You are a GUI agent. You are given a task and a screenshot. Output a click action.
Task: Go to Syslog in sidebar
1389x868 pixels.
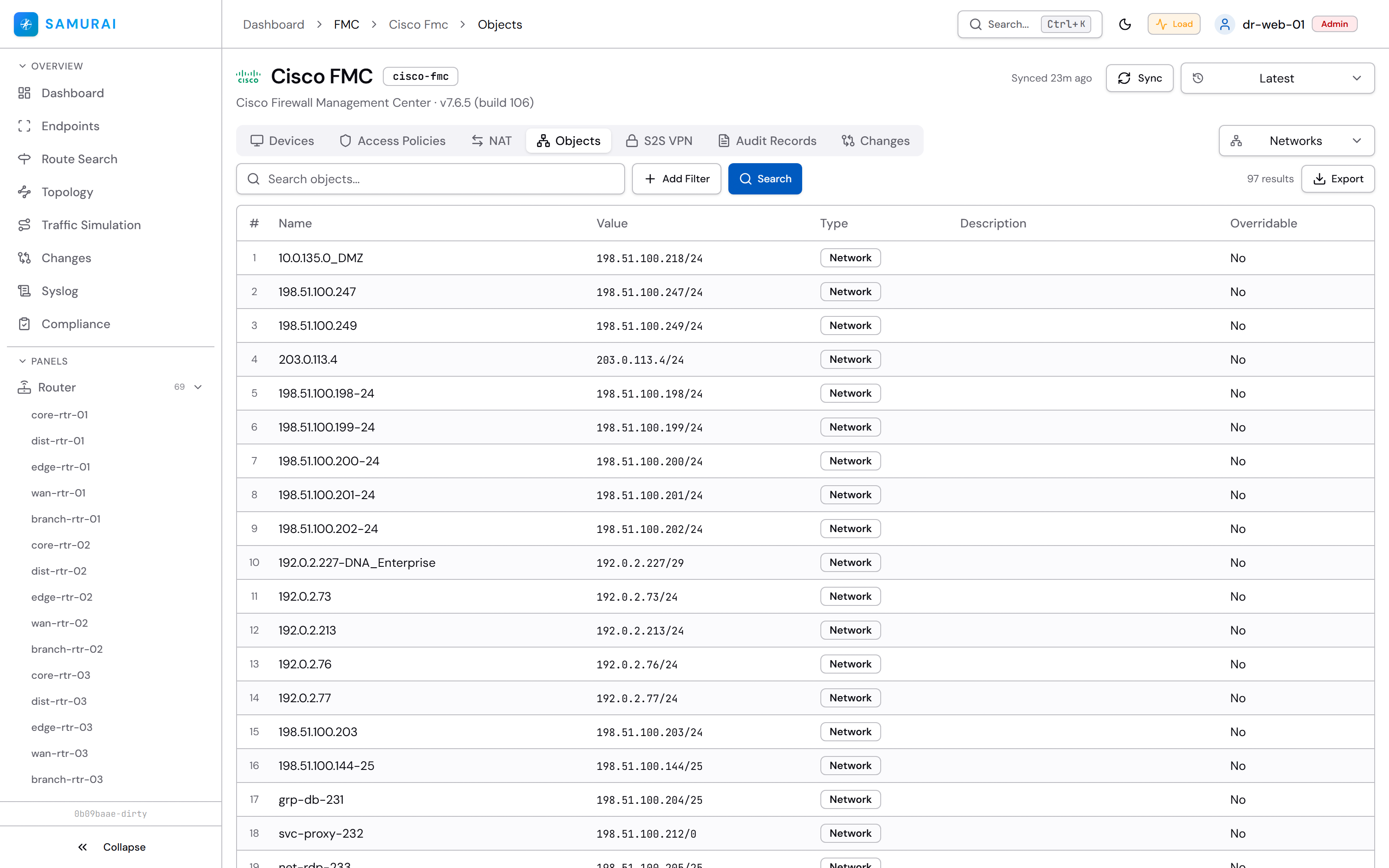click(60, 291)
